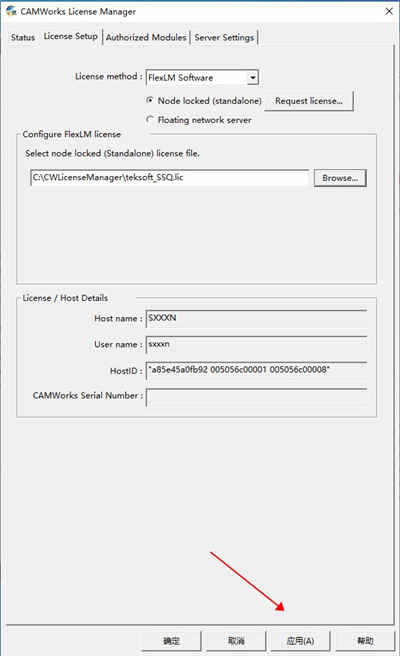Click the Request license... button
Screen dimensions: 400x656
pos(309,101)
